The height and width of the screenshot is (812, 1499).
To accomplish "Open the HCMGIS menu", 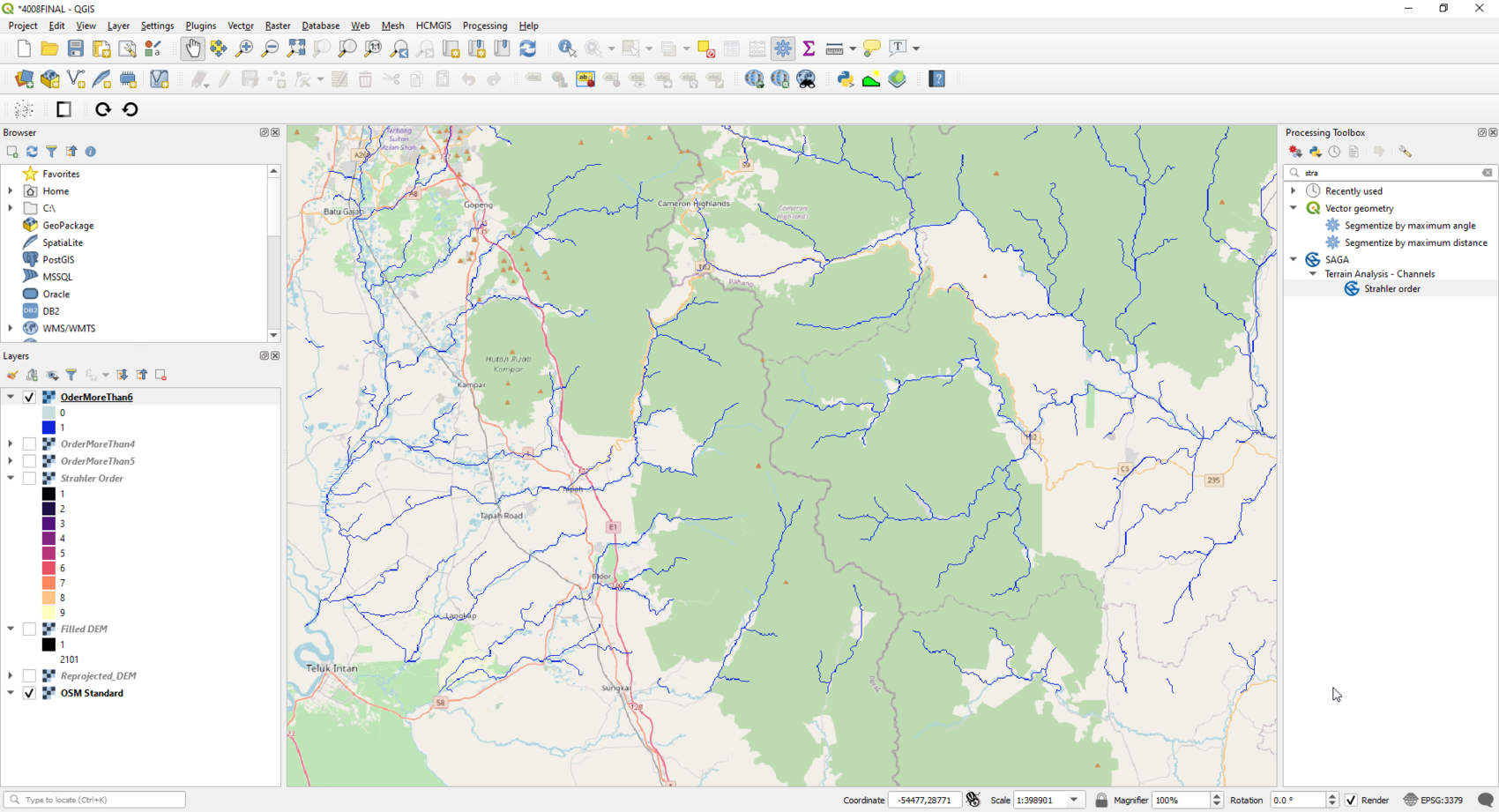I will (x=433, y=26).
